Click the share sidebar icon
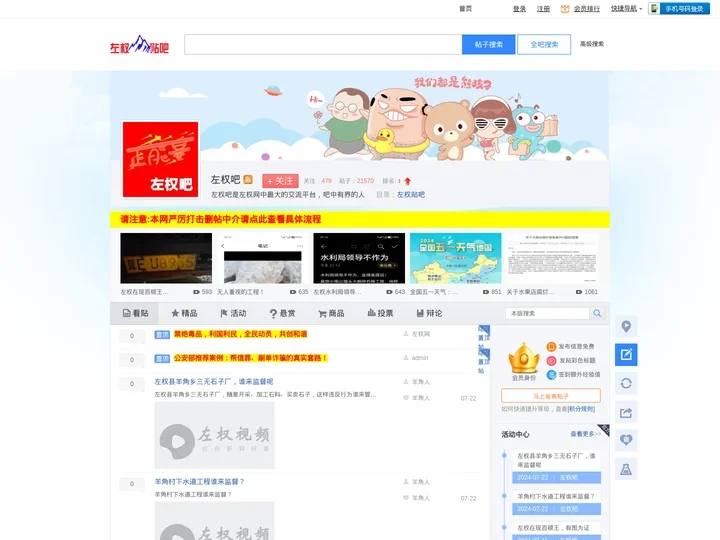Viewport: 720px width, 540px height. click(x=626, y=412)
